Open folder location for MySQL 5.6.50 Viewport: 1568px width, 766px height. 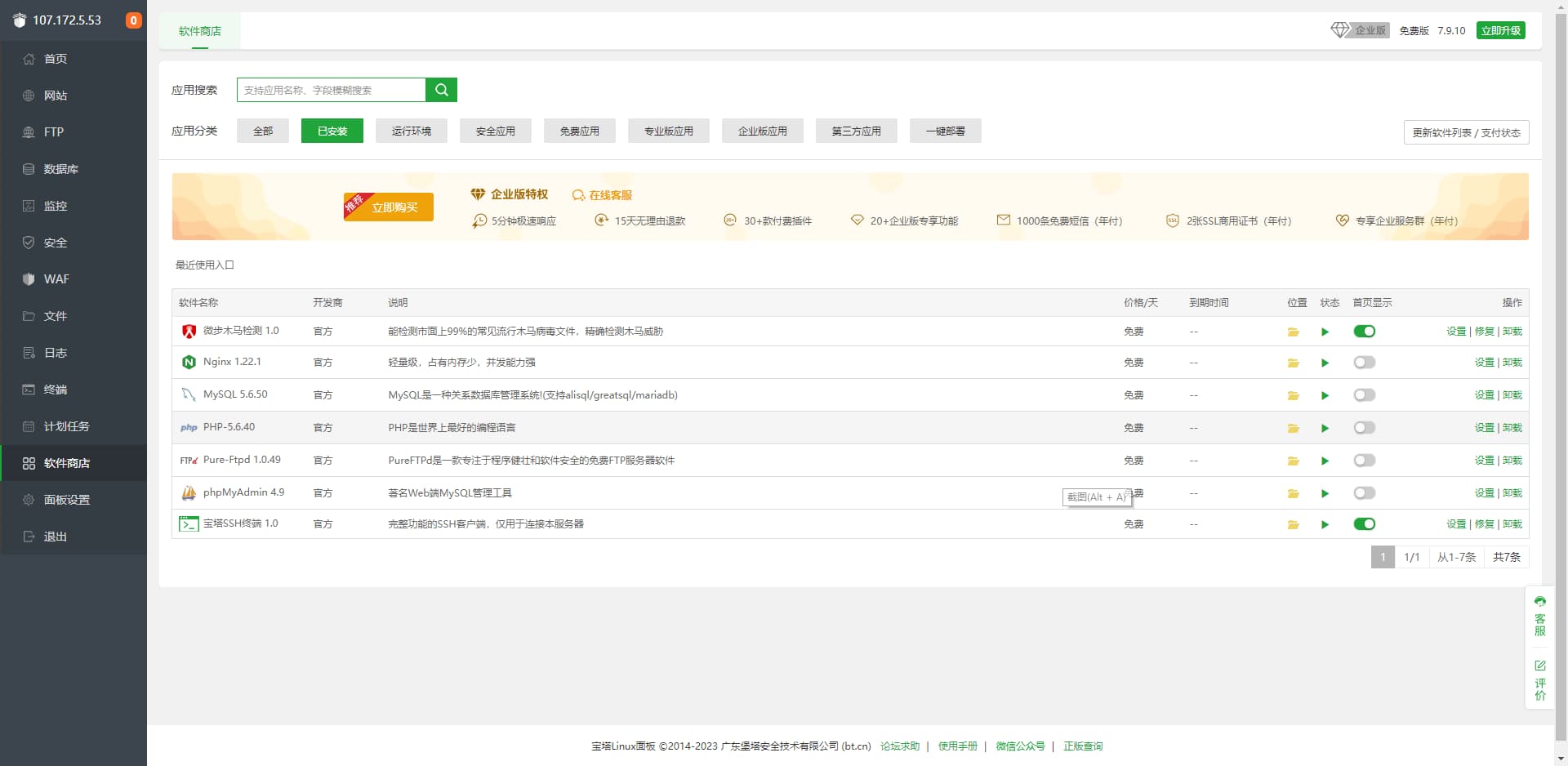point(1293,395)
